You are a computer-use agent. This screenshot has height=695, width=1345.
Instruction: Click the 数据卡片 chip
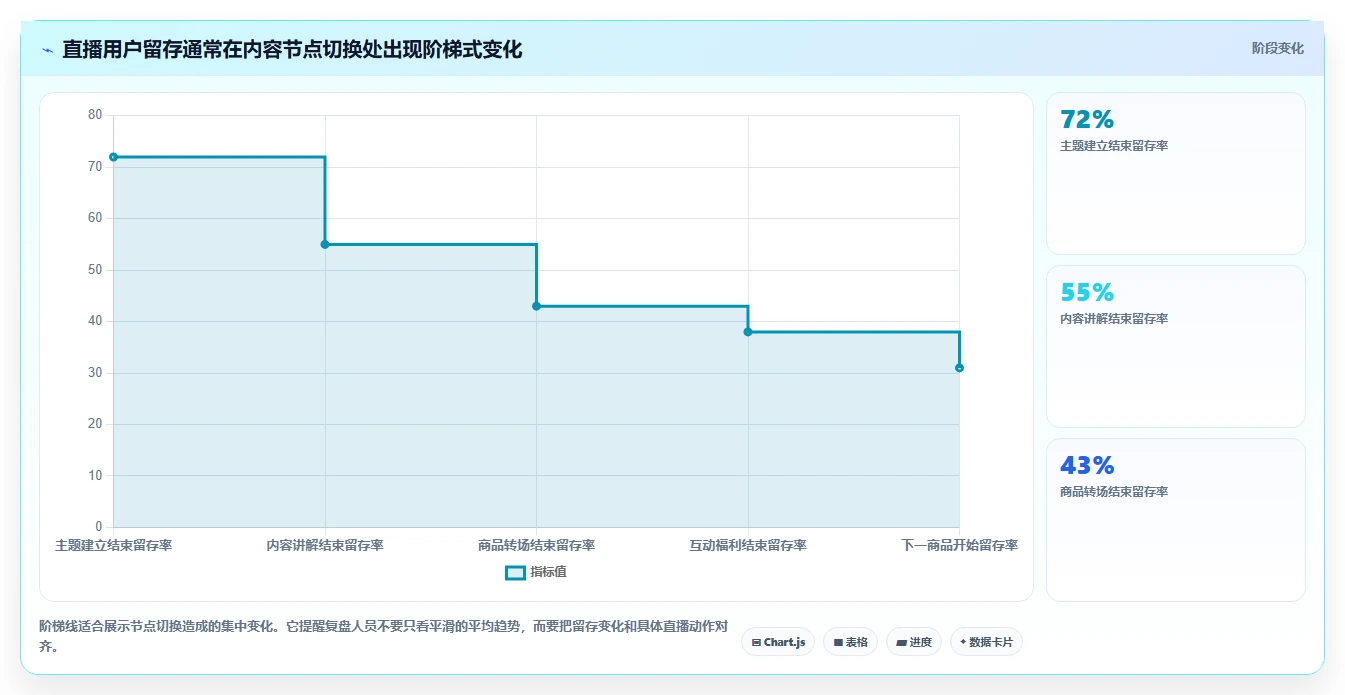tap(986, 642)
